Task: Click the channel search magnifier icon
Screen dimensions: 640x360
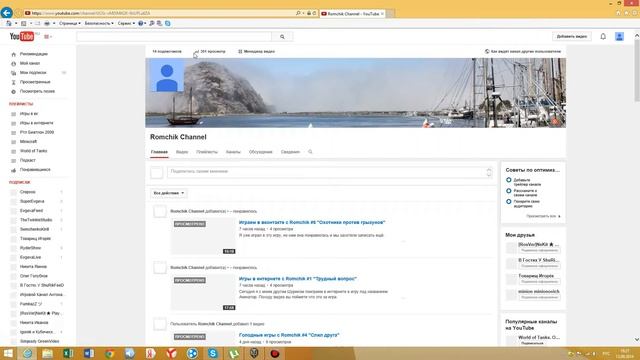Action: (310, 152)
